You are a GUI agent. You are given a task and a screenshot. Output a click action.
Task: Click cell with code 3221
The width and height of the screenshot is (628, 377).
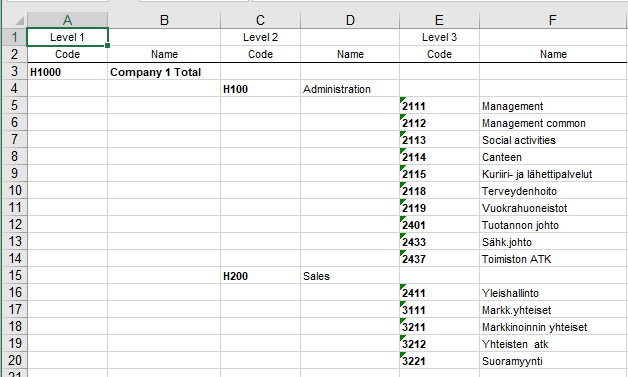439,361
